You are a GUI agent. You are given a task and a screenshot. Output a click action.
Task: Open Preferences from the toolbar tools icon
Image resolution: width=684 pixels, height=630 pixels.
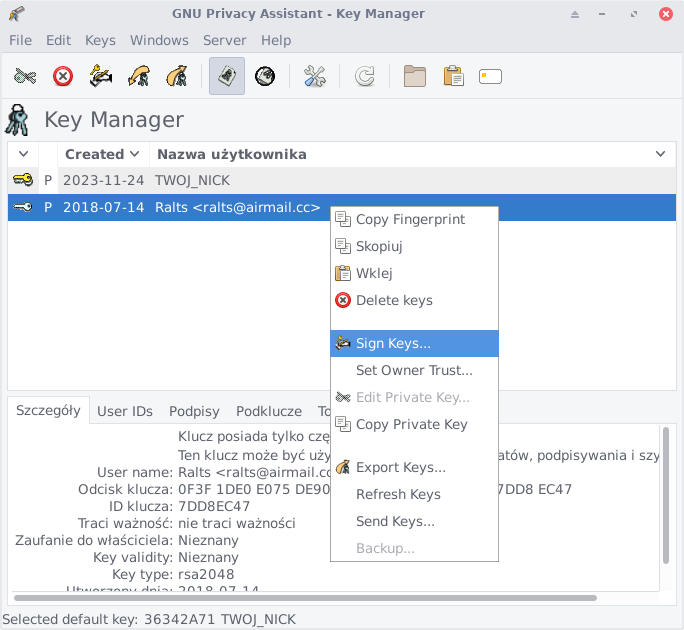coord(315,76)
